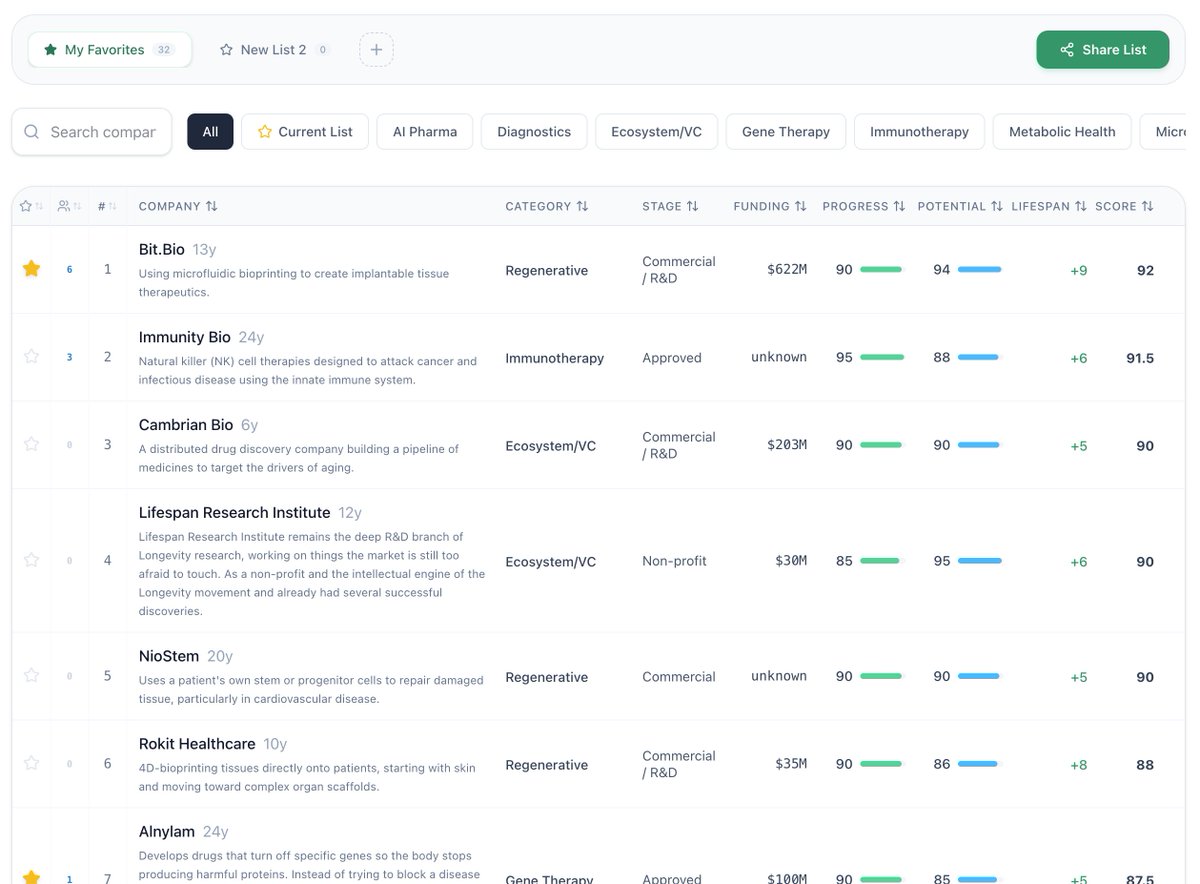The width and height of the screenshot is (1200, 884).
Task: Click the 32 count badge on My Favorites
Action: click(x=164, y=50)
